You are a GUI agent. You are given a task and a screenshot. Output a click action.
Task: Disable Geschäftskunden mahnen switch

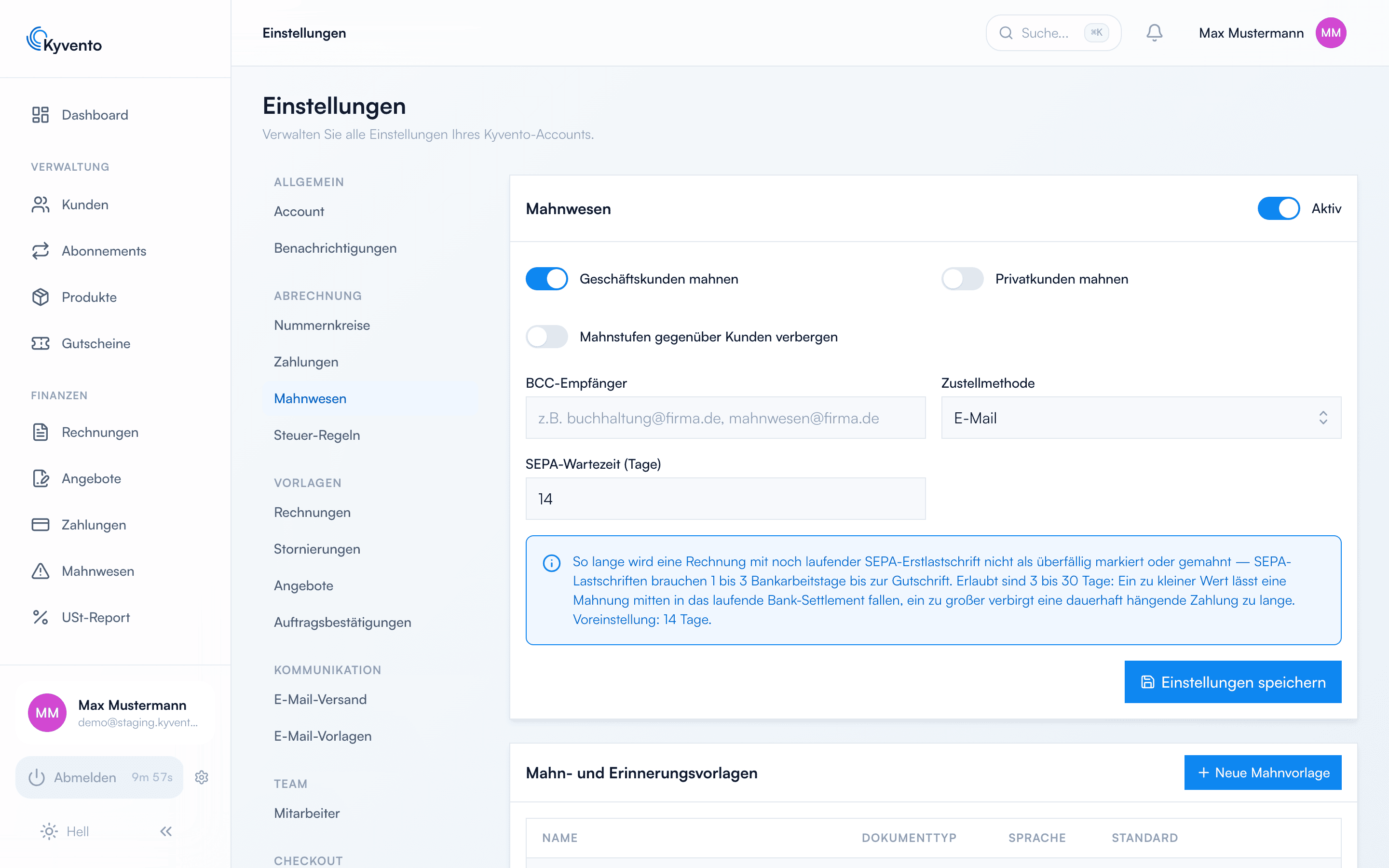click(x=546, y=279)
